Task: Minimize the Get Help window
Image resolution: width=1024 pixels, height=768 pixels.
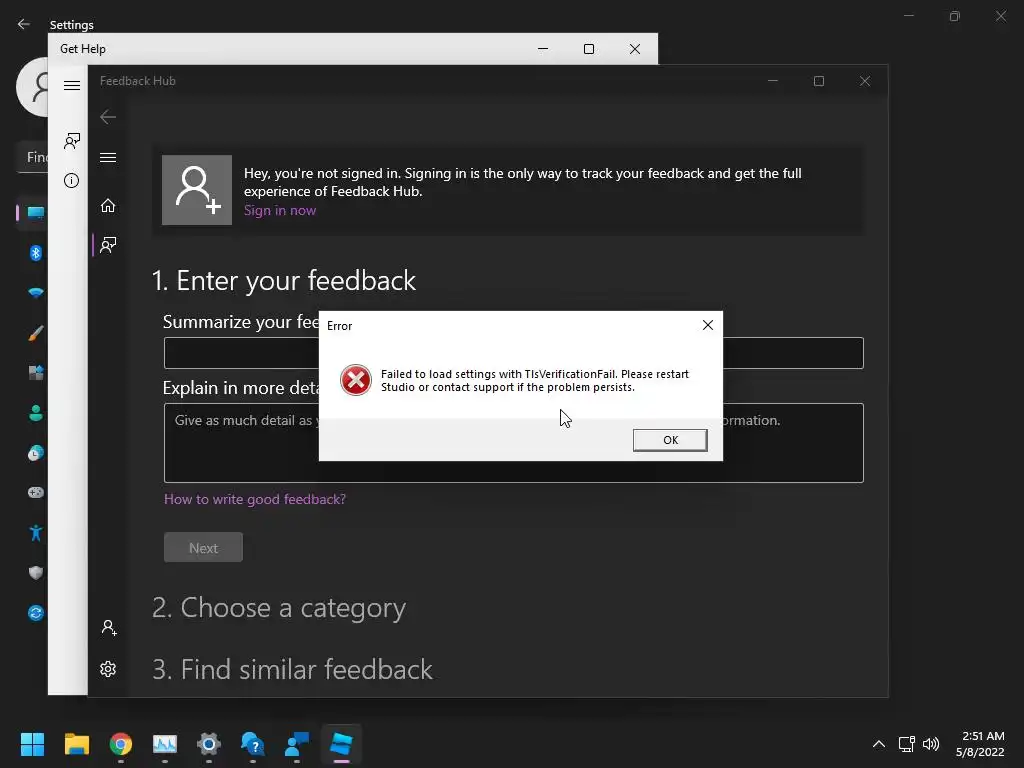Action: (x=543, y=49)
